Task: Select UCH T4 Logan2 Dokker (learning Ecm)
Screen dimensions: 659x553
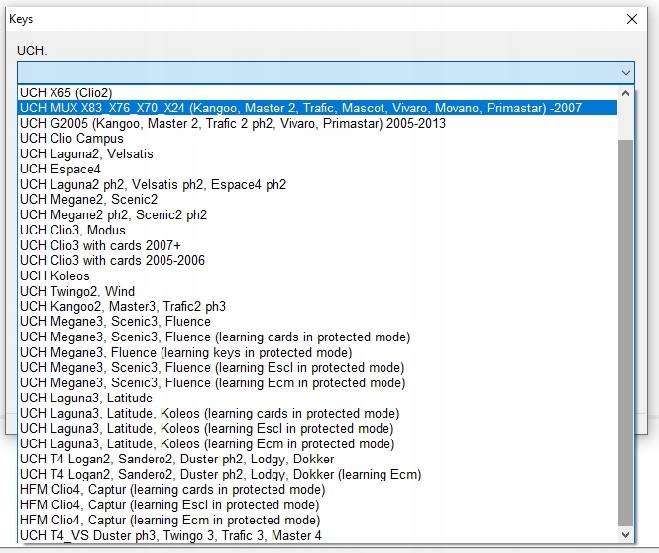Action: pyautogui.click(x=318, y=474)
